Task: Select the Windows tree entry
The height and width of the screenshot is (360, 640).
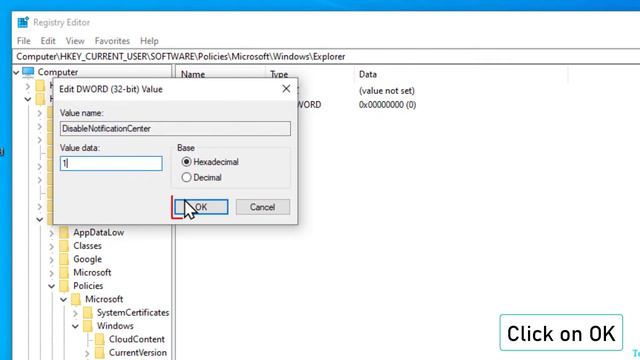Action: pyautogui.click(x=115, y=326)
